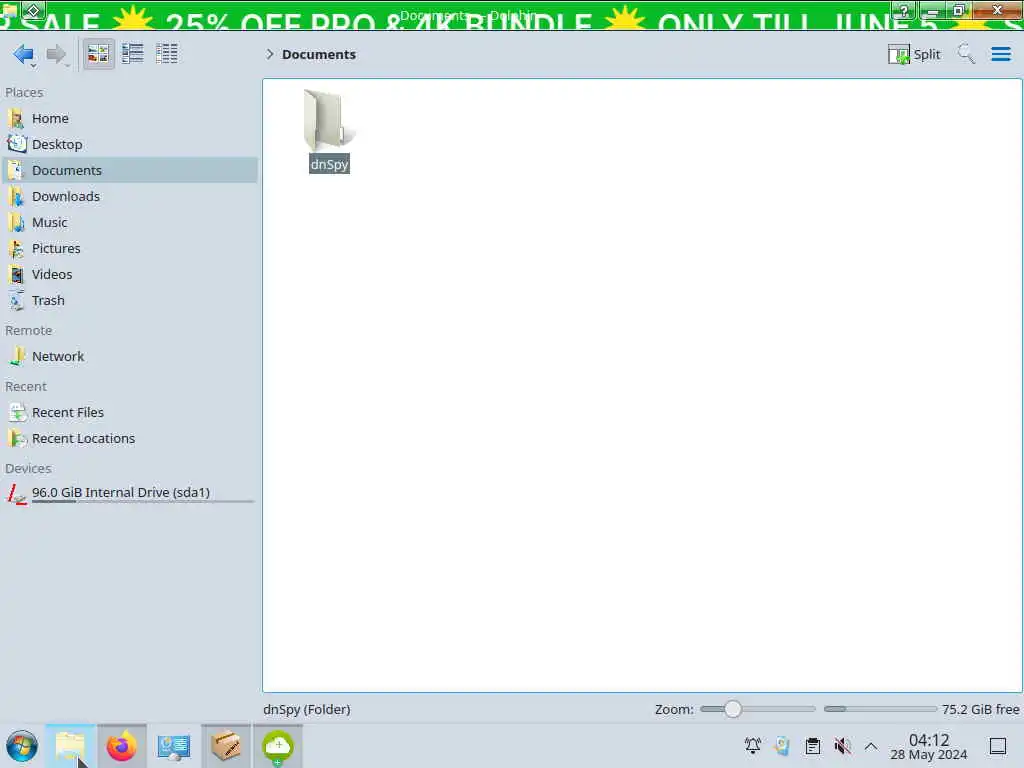Click the Documents breadcrumb label

[319, 54]
